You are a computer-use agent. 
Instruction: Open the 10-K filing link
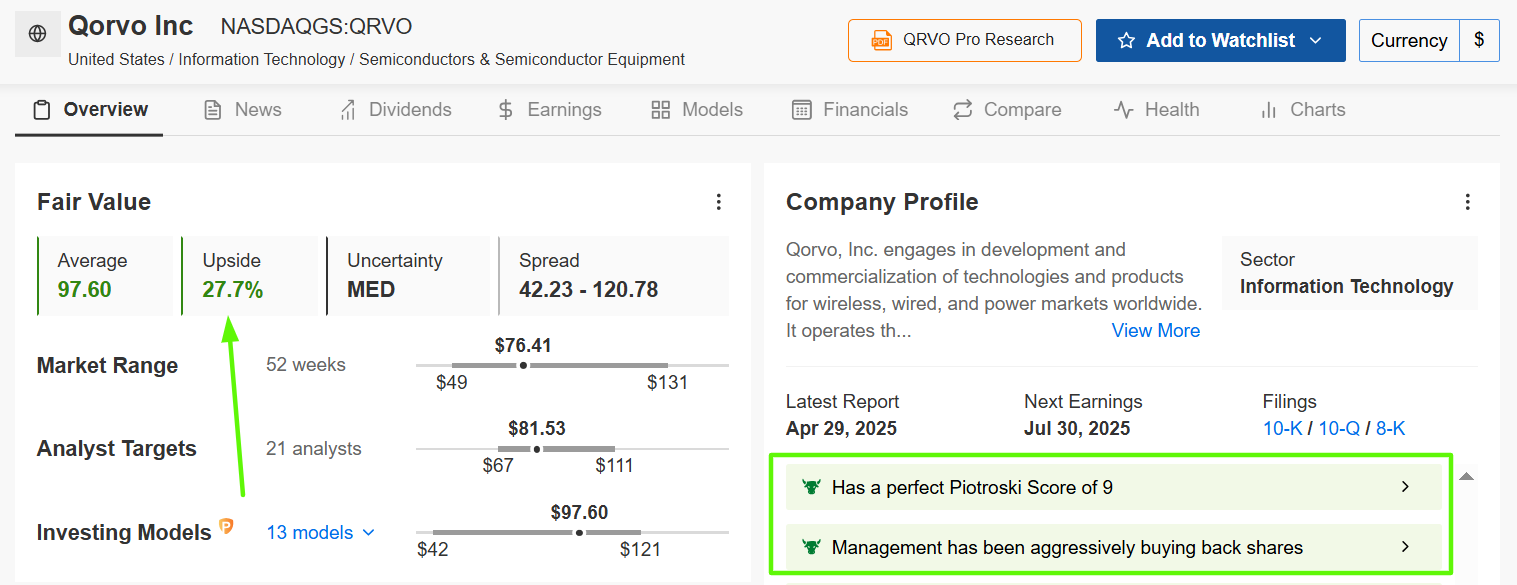tap(1283, 428)
